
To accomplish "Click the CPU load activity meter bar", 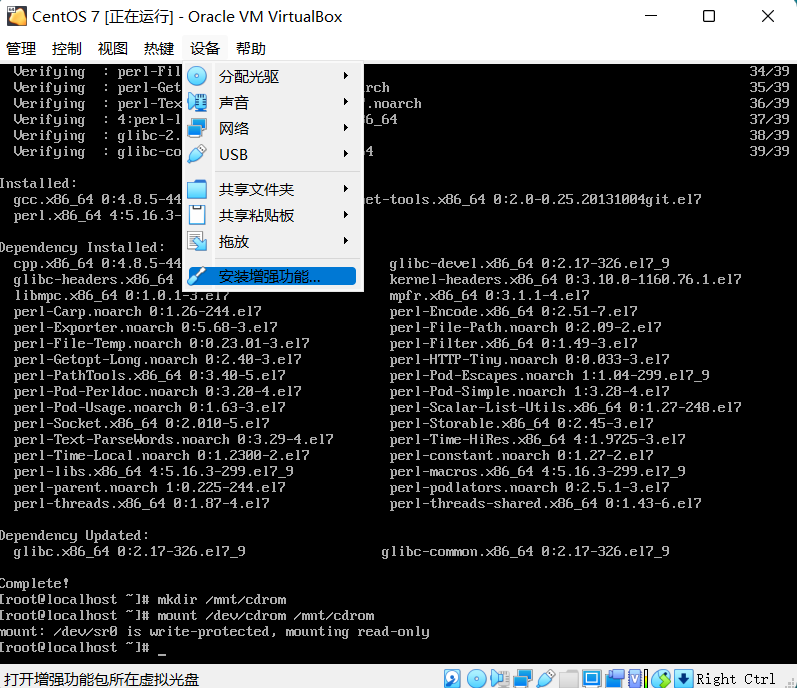I will pyautogui.click(x=647, y=678).
